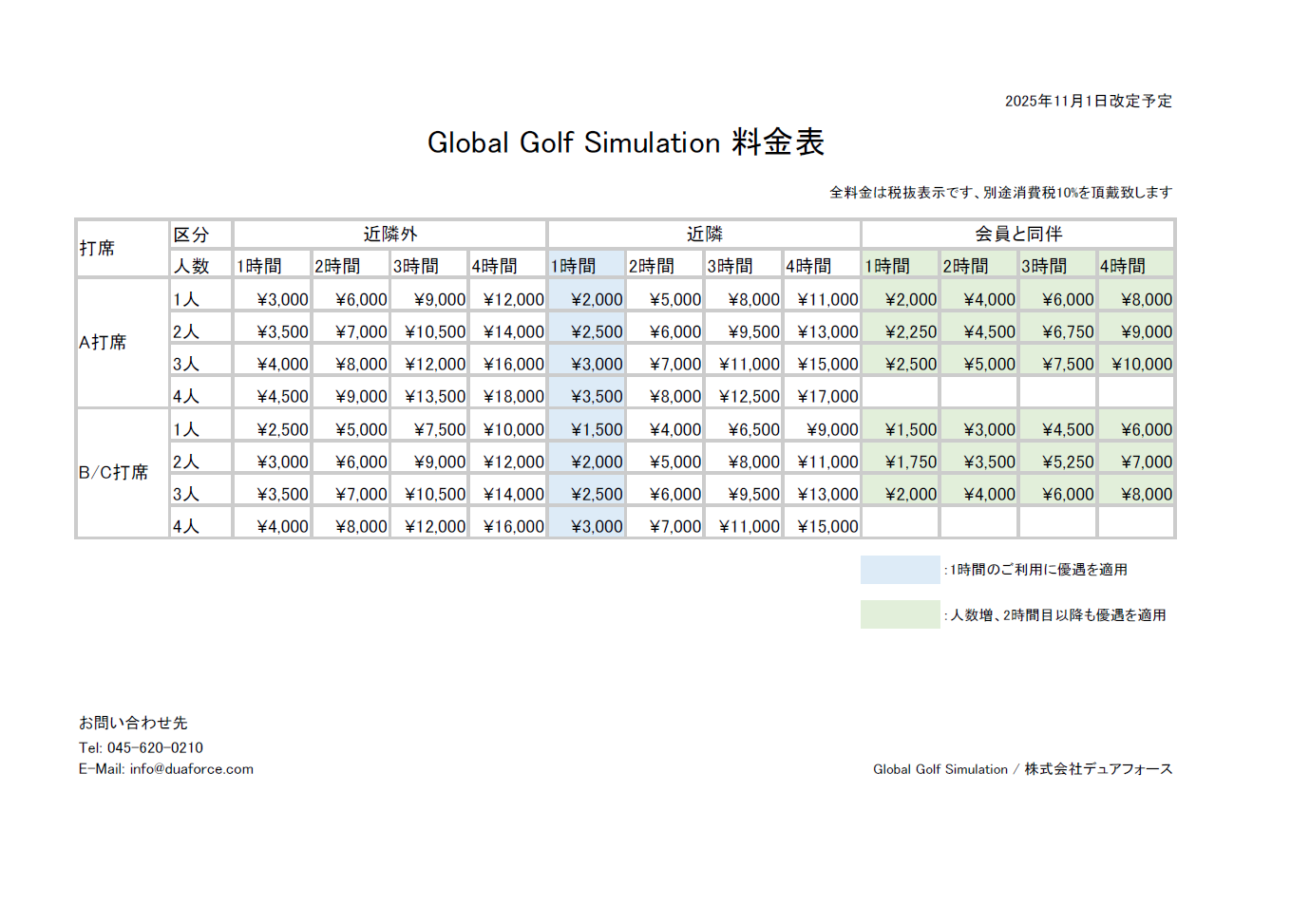The width and height of the screenshot is (1310, 924).
Task: Click the A打席 row label
Action: 103,343
